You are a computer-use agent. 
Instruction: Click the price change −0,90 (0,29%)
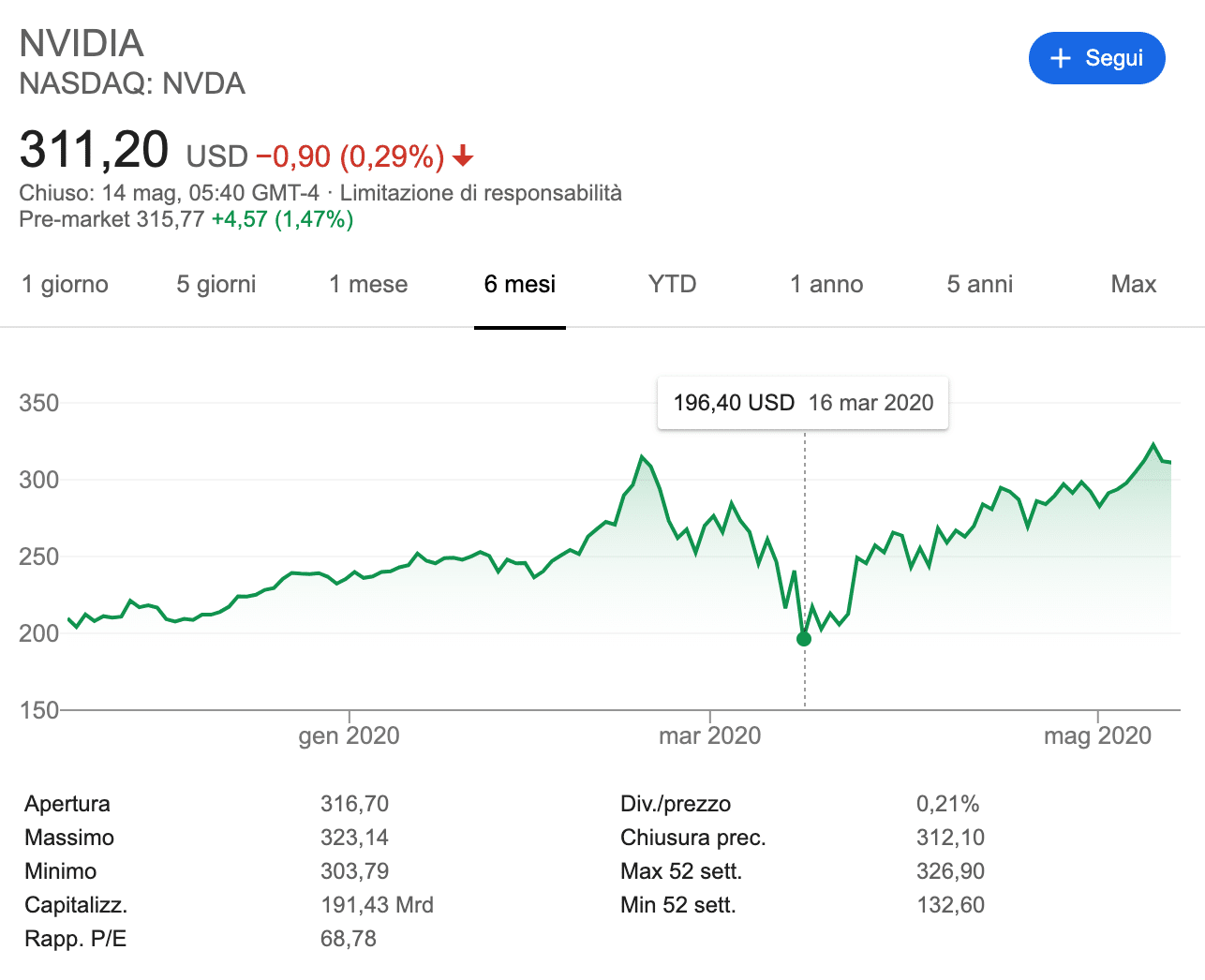pyautogui.click(x=350, y=156)
